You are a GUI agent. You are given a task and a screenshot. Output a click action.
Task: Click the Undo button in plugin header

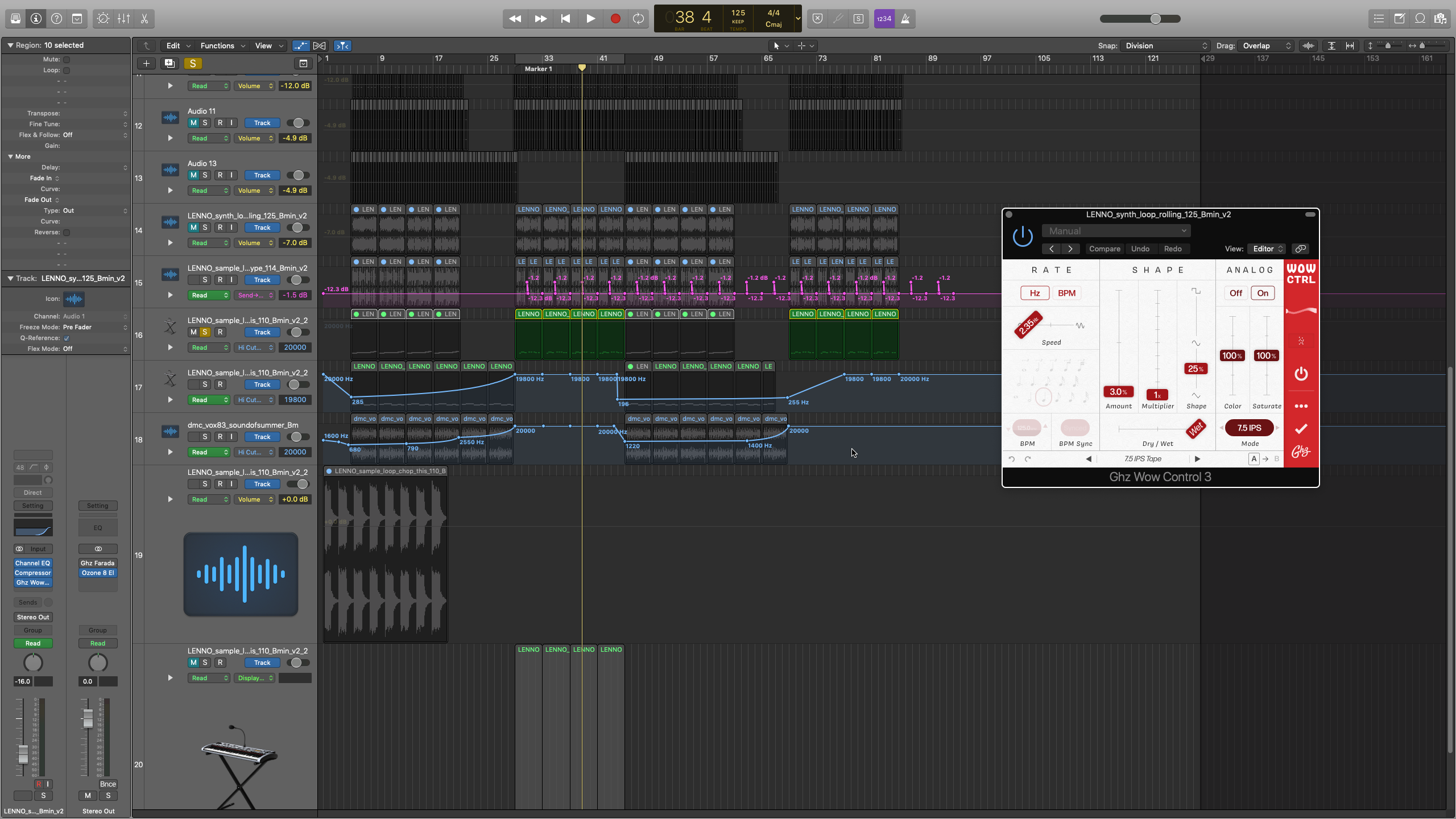[x=1140, y=248]
